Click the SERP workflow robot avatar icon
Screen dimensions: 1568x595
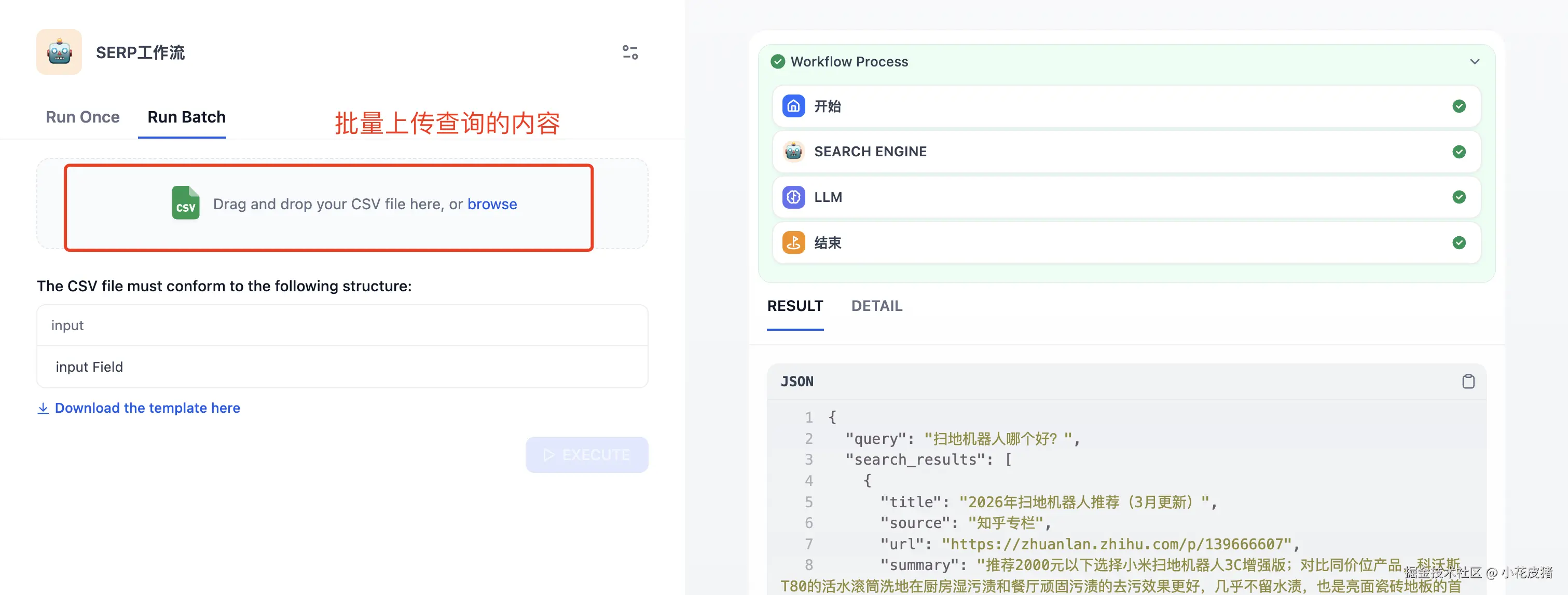tap(59, 52)
